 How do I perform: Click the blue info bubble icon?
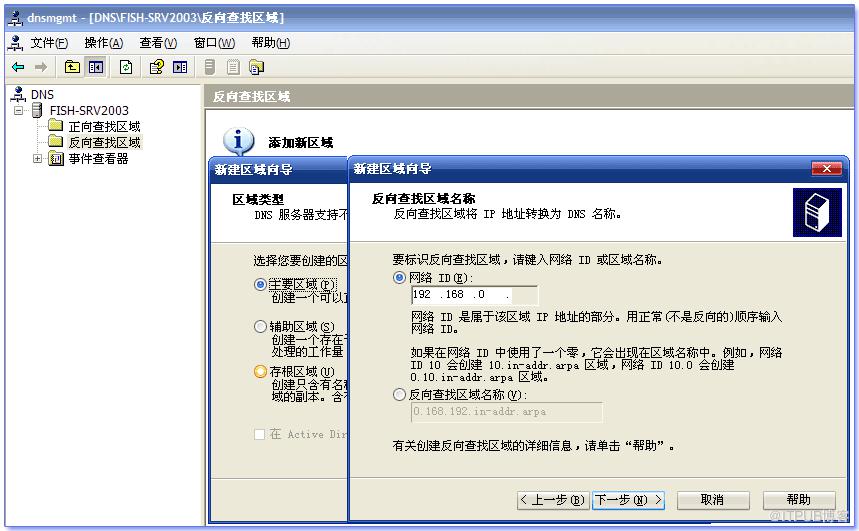[238, 141]
